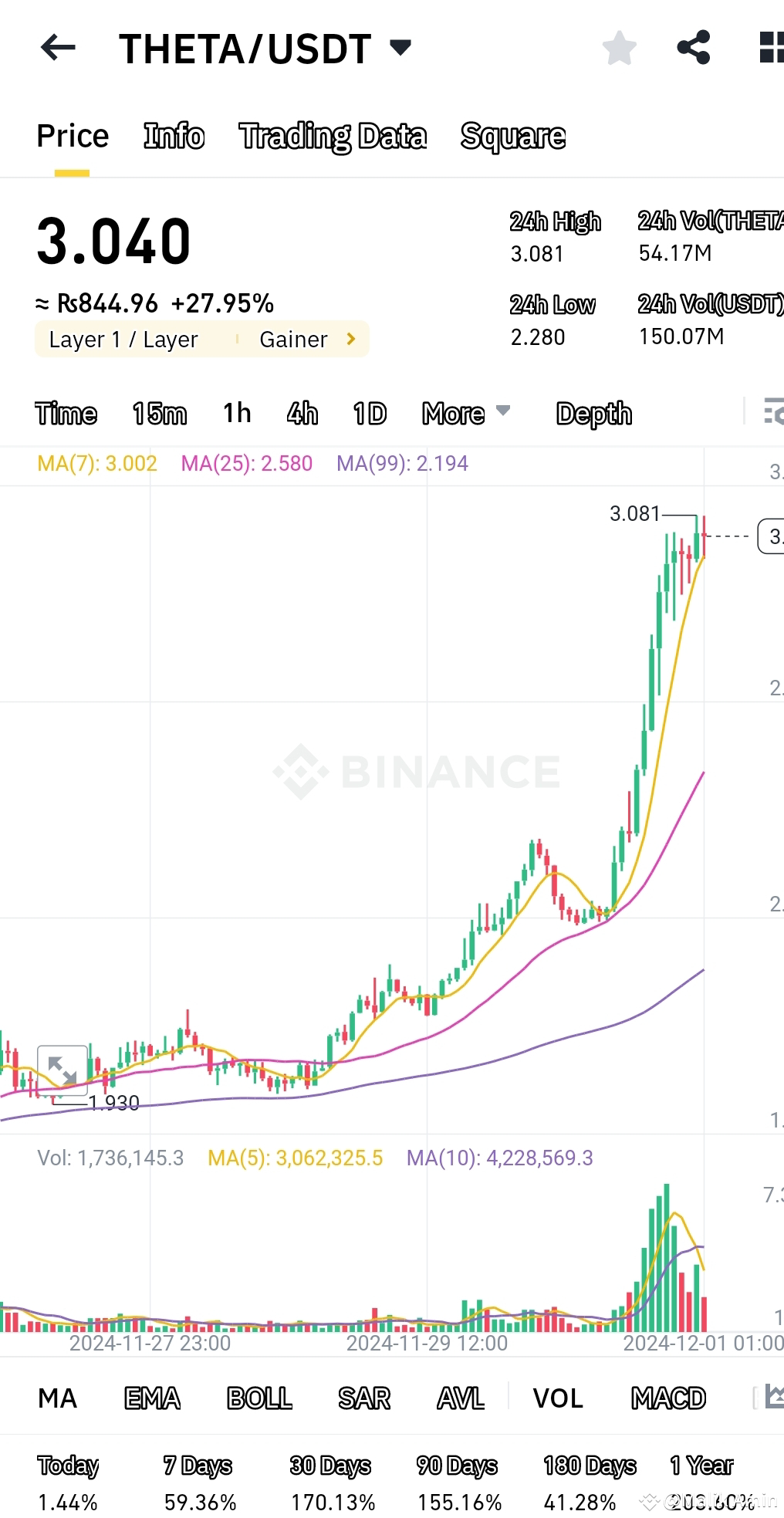
Task: Open the trading pair selector dropdown
Action: point(400,48)
